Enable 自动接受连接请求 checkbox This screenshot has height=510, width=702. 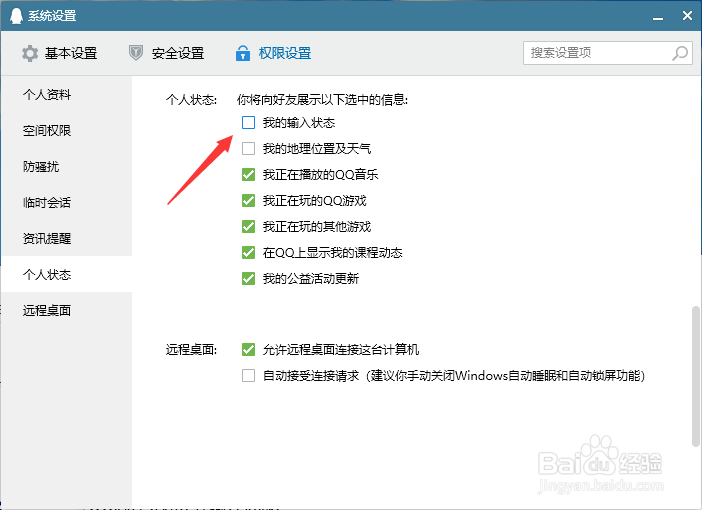click(x=248, y=375)
